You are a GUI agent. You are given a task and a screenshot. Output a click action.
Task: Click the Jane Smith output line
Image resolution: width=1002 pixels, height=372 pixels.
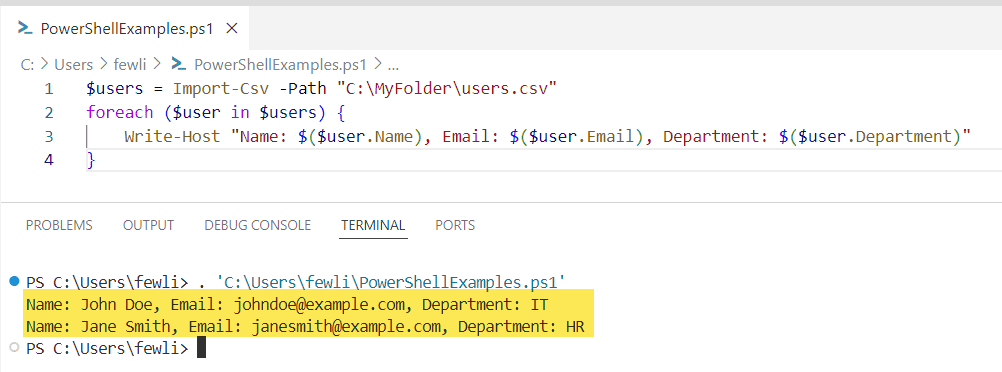[305, 327]
